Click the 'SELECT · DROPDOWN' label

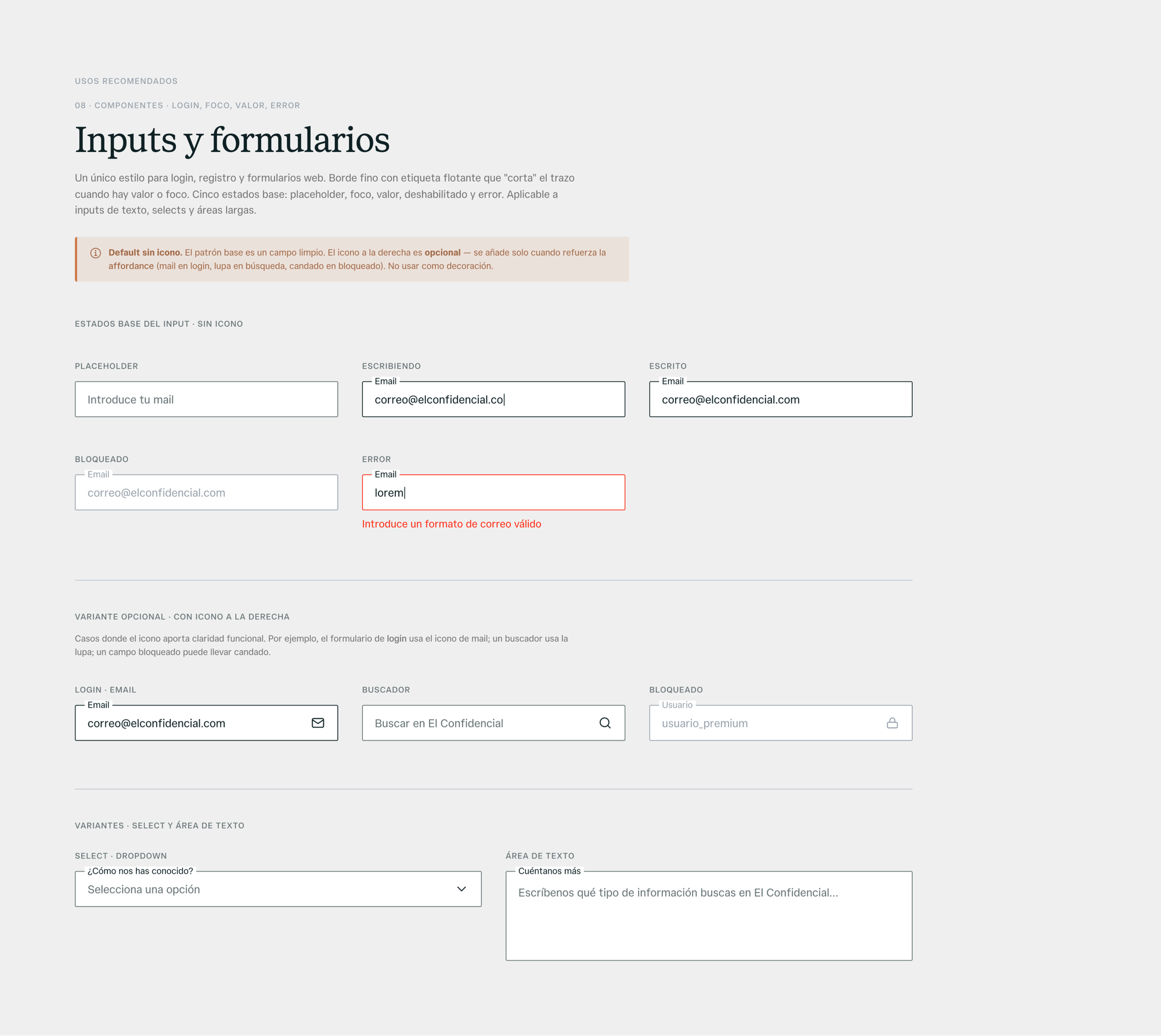pos(121,856)
